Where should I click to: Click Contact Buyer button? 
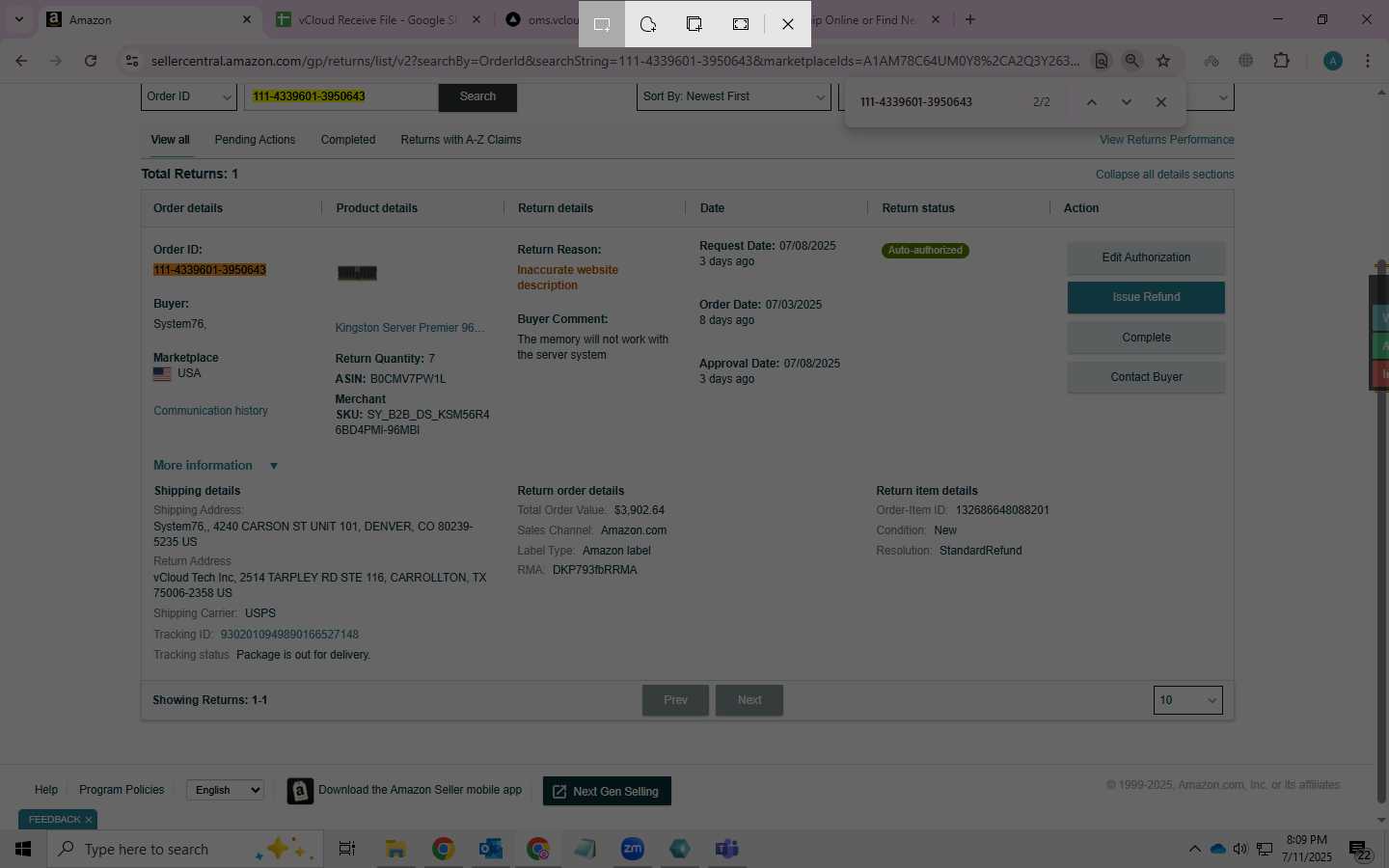pos(1146,377)
